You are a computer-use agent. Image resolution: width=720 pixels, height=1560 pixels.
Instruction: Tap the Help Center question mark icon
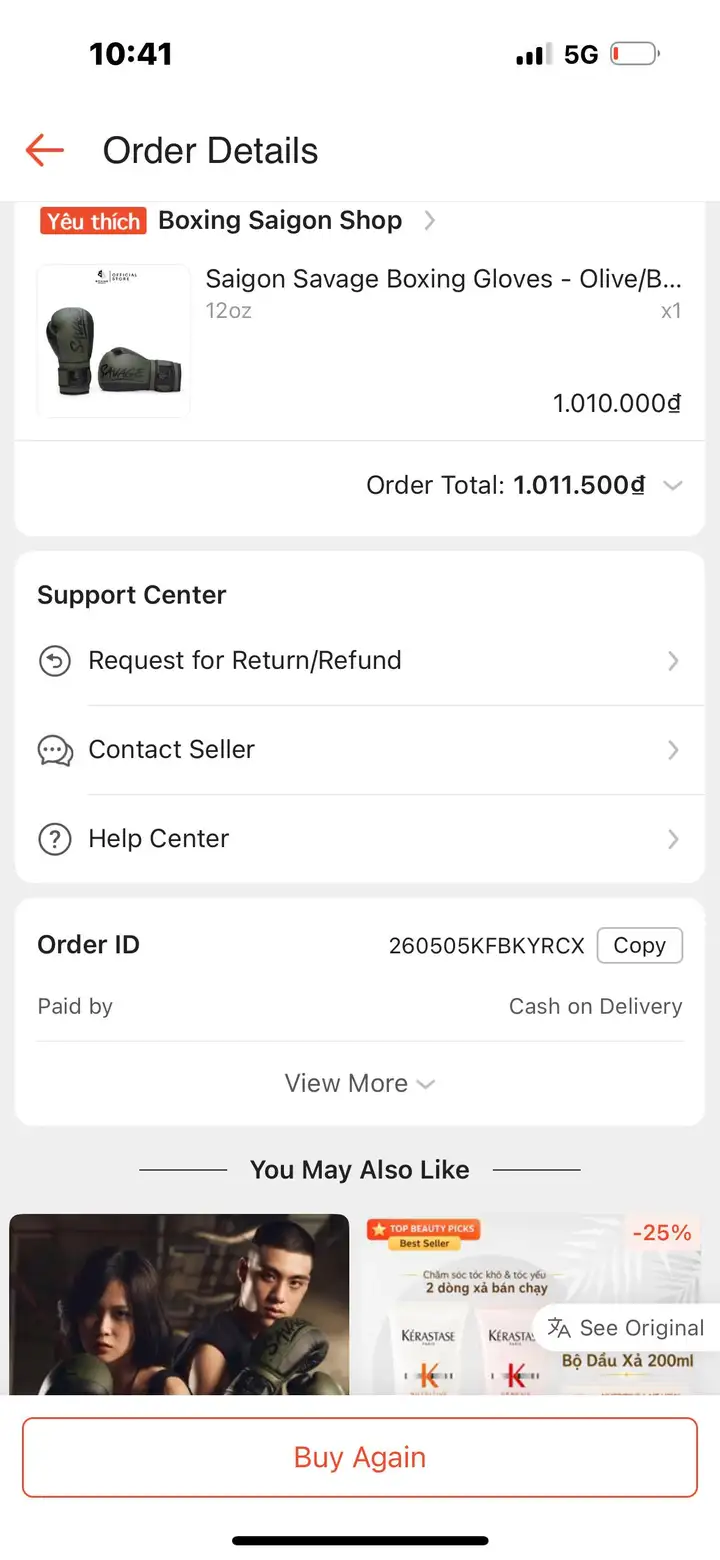click(54, 839)
